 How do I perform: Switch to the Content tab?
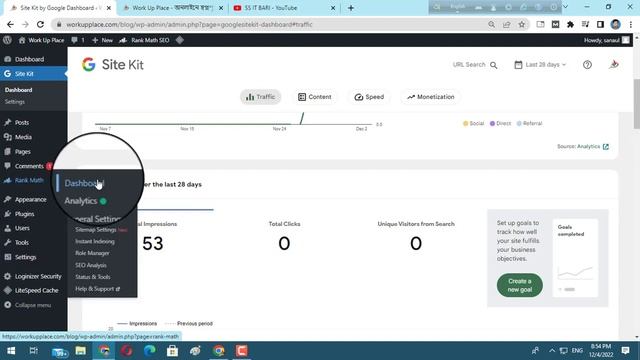coord(314,97)
